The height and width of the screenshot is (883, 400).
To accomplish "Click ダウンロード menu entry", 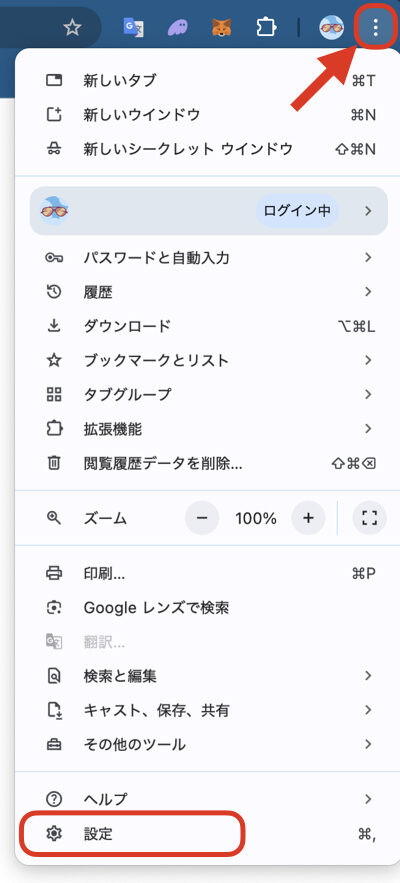I will click(208, 326).
